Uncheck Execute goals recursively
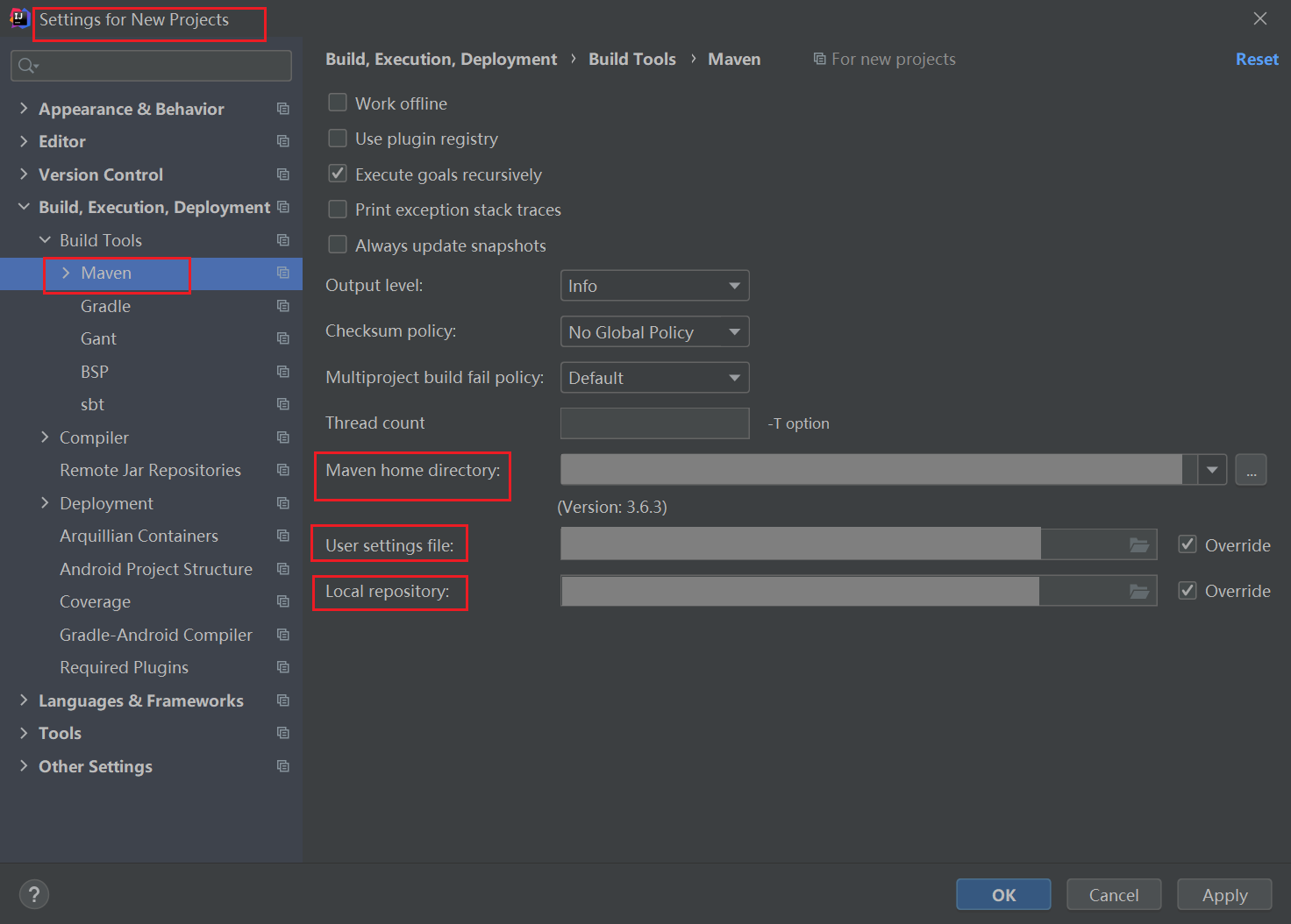 click(x=338, y=174)
